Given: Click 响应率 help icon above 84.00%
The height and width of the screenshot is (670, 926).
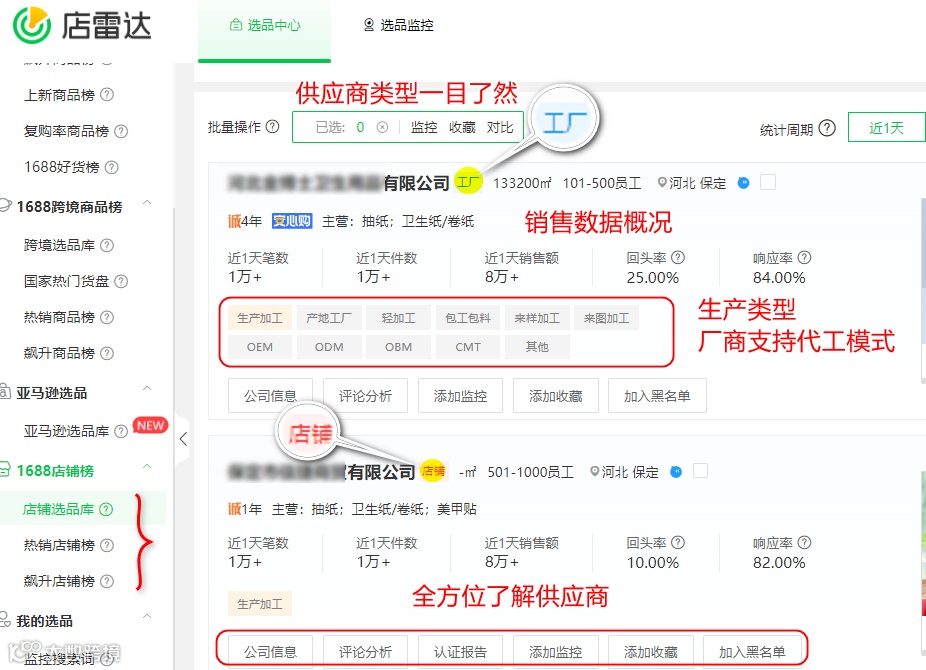Looking at the screenshot, I should (x=804, y=257).
